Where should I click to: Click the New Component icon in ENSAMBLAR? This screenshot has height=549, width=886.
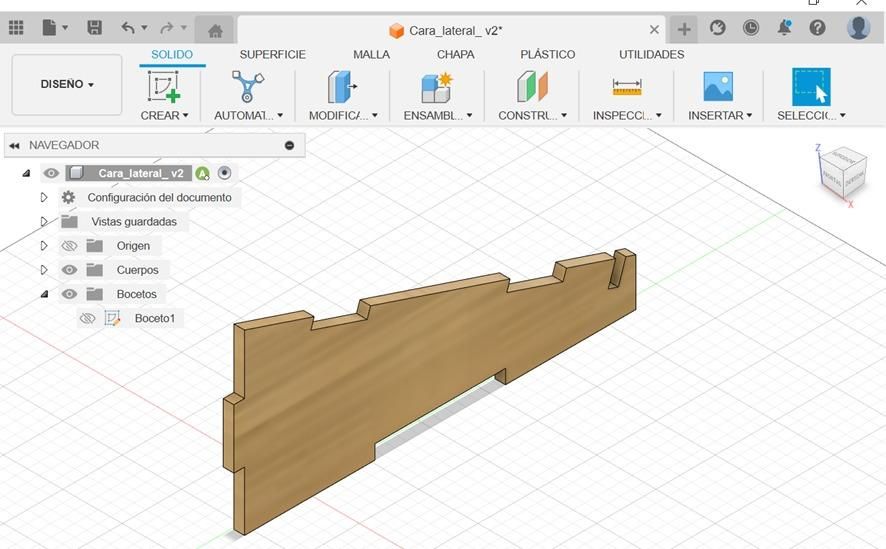coord(437,88)
